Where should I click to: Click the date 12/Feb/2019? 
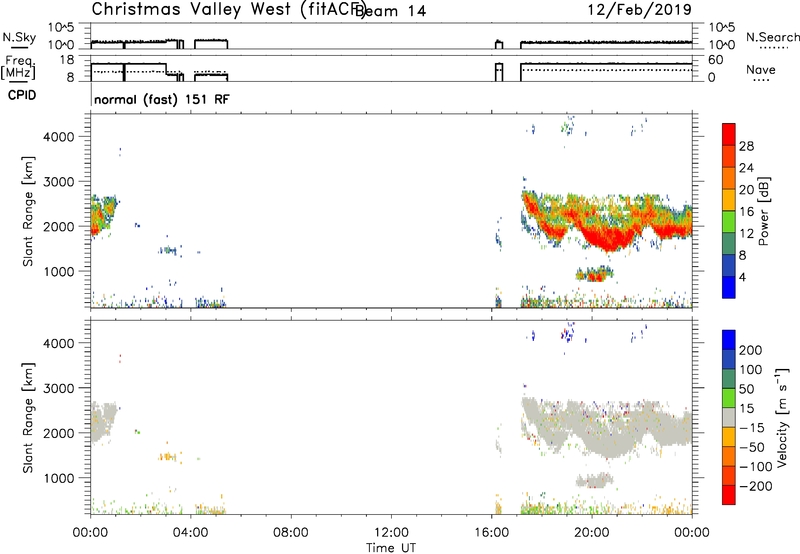point(639,10)
